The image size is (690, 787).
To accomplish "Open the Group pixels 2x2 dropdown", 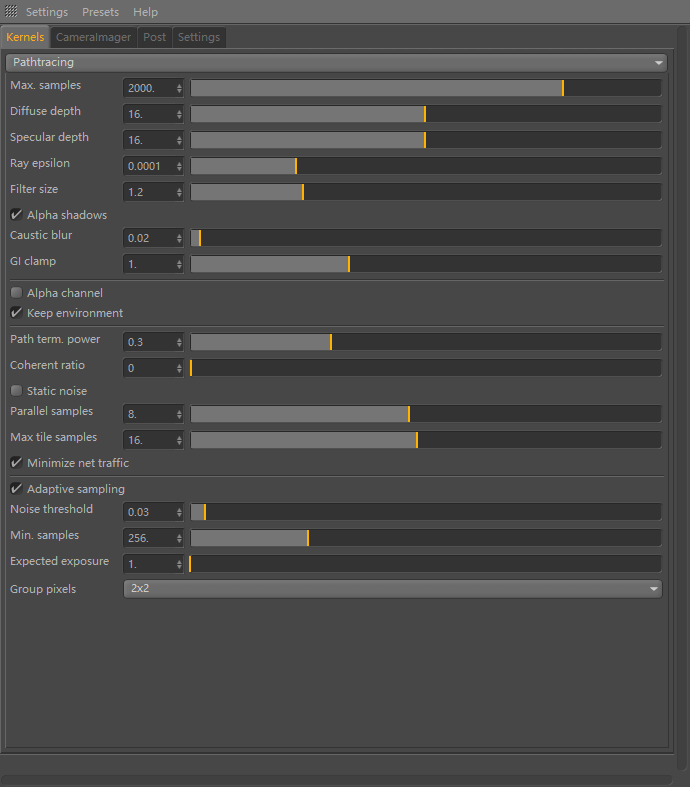I will [x=392, y=589].
